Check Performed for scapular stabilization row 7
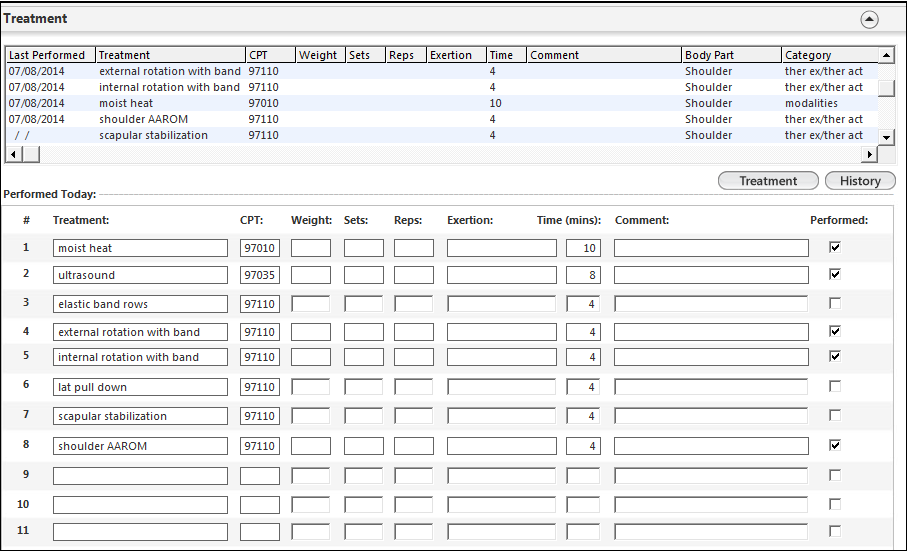The image size is (907, 551). coord(835,415)
